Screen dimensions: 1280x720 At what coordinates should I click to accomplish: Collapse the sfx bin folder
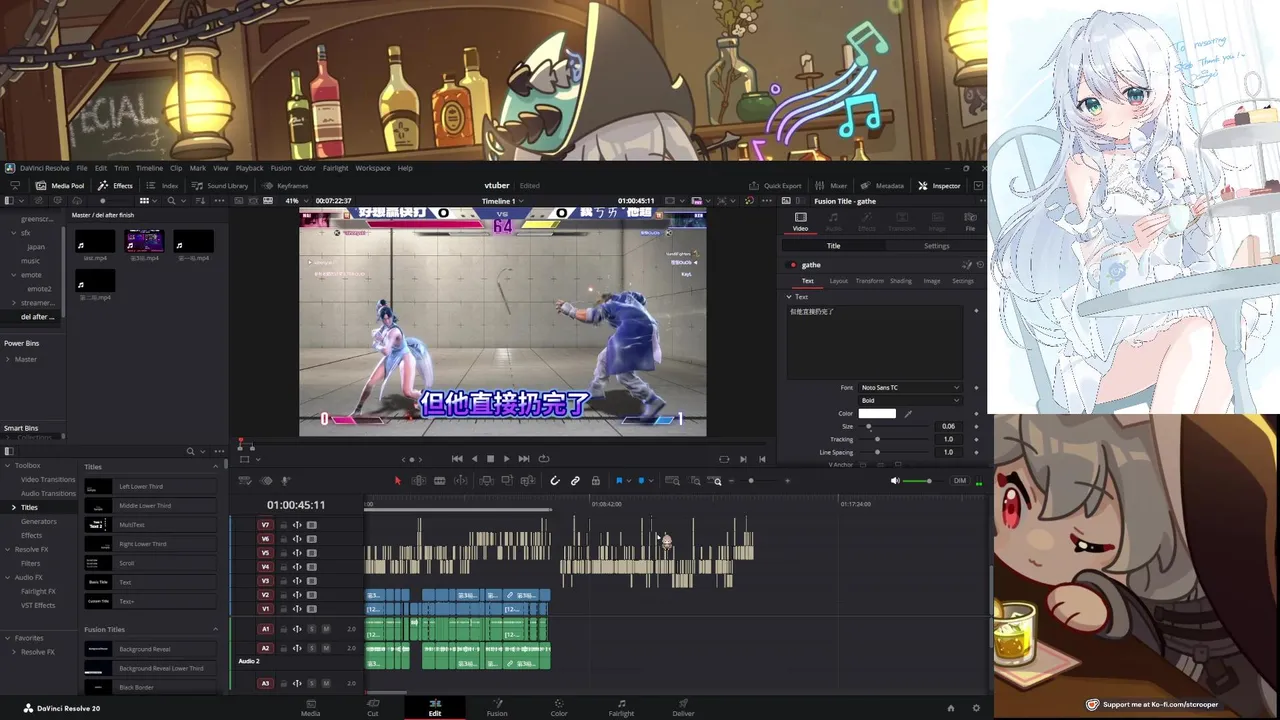(14, 233)
